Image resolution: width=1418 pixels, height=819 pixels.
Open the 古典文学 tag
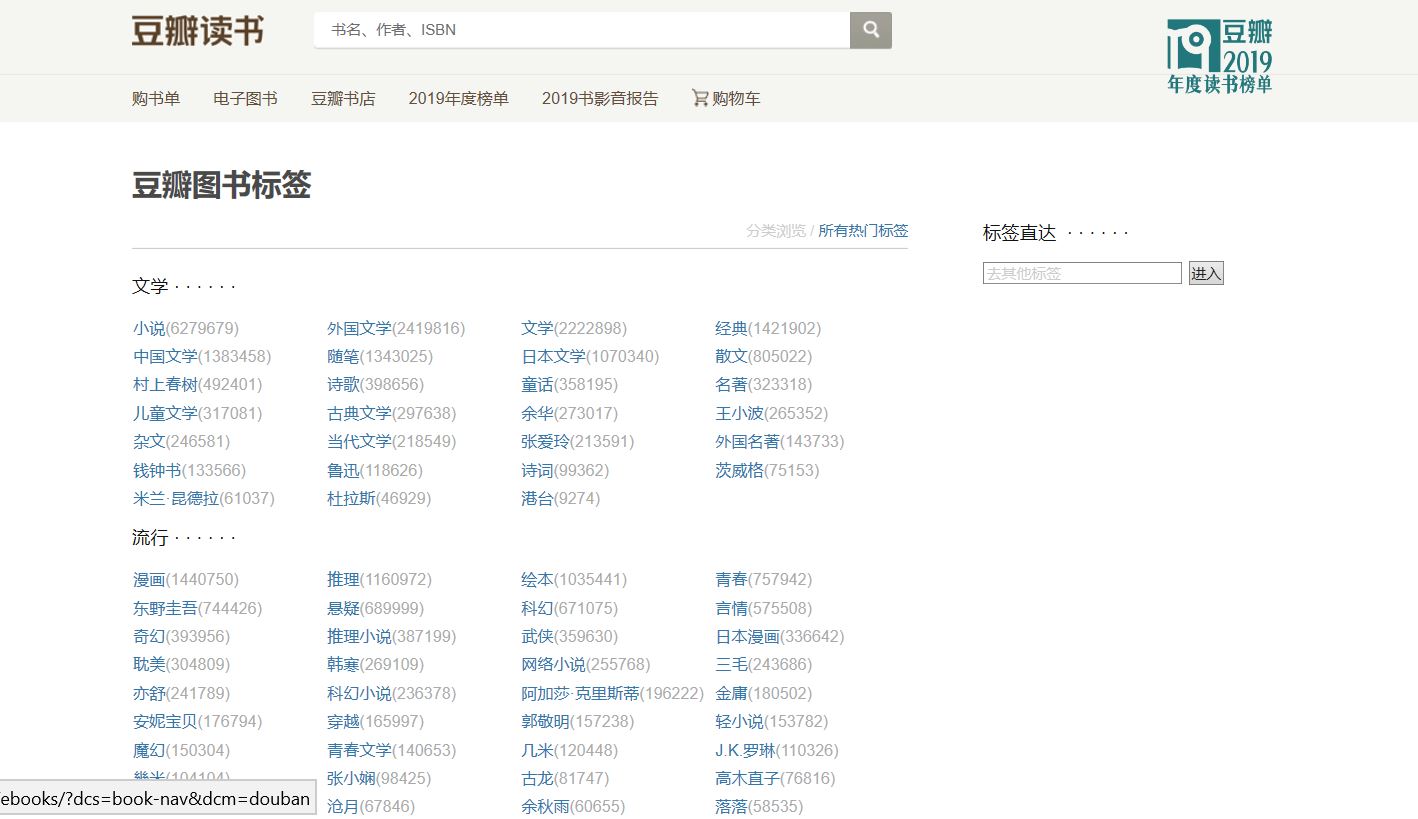(359, 413)
